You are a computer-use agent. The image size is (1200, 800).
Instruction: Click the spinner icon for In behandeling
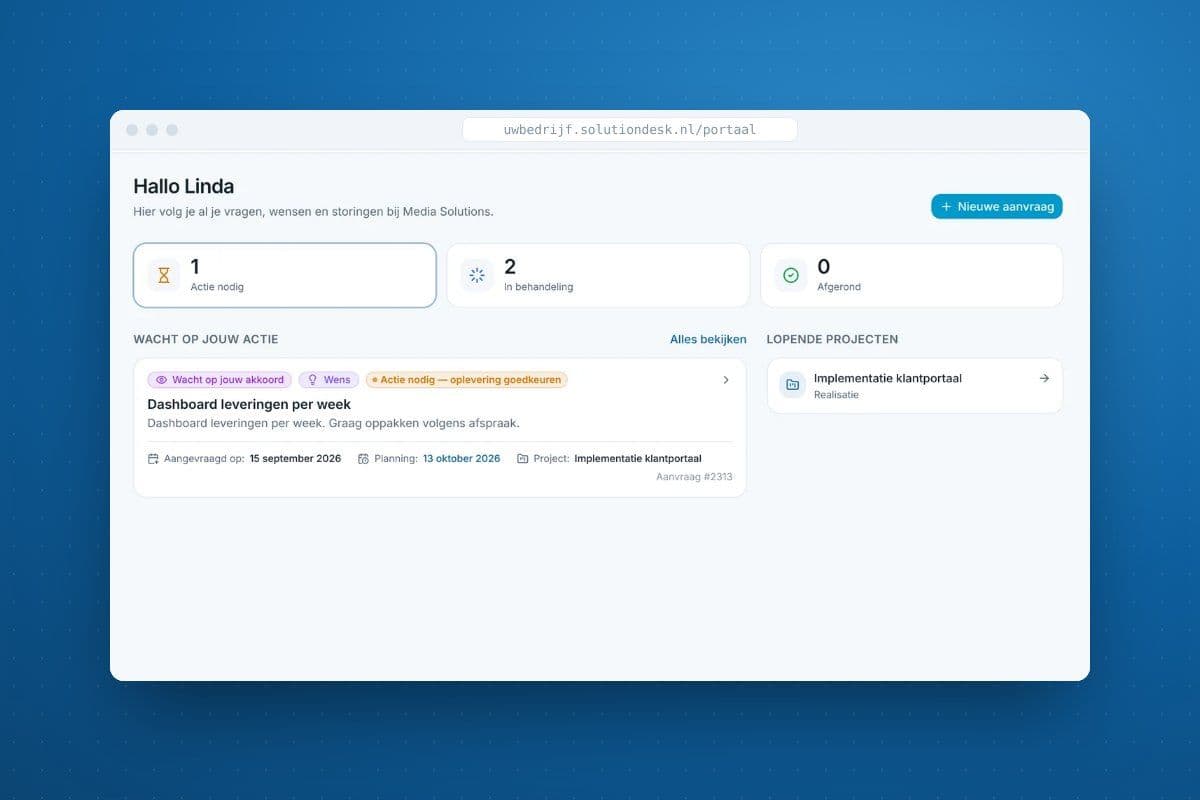point(477,275)
